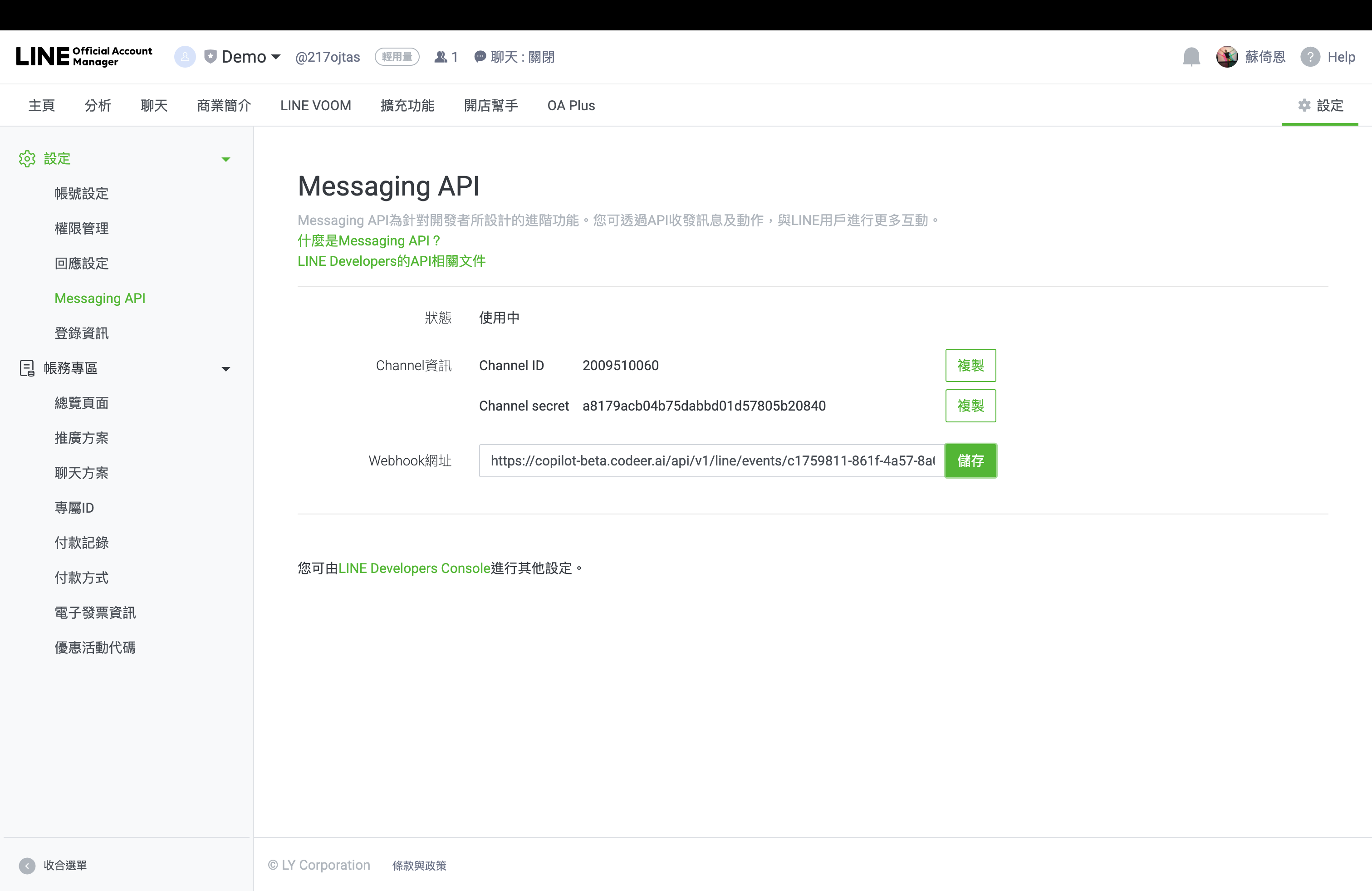Copy the Channel secret value
Screen dimensions: 1372x891
[970, 406]
